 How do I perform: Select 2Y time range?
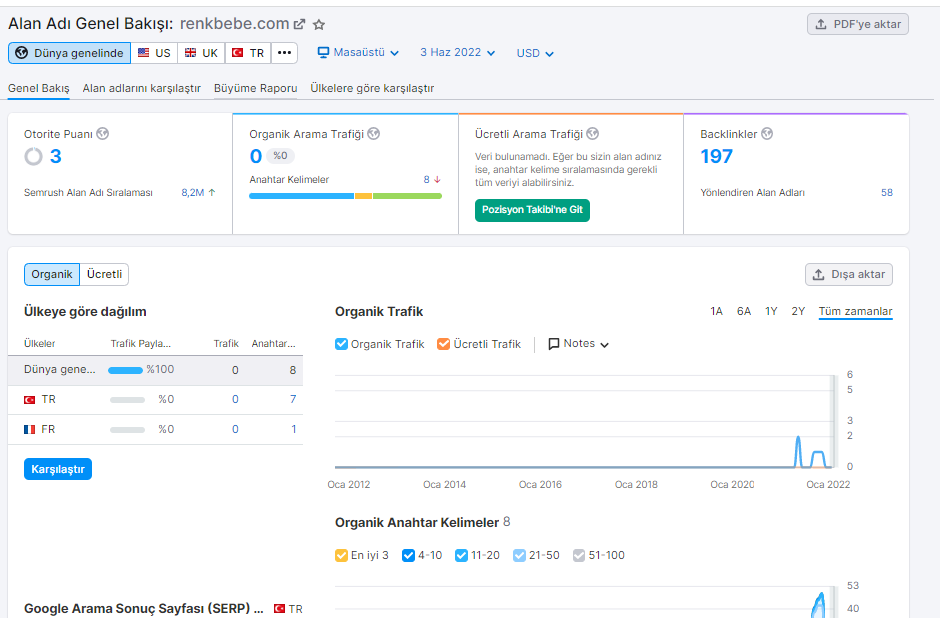(x=798, y=311)
